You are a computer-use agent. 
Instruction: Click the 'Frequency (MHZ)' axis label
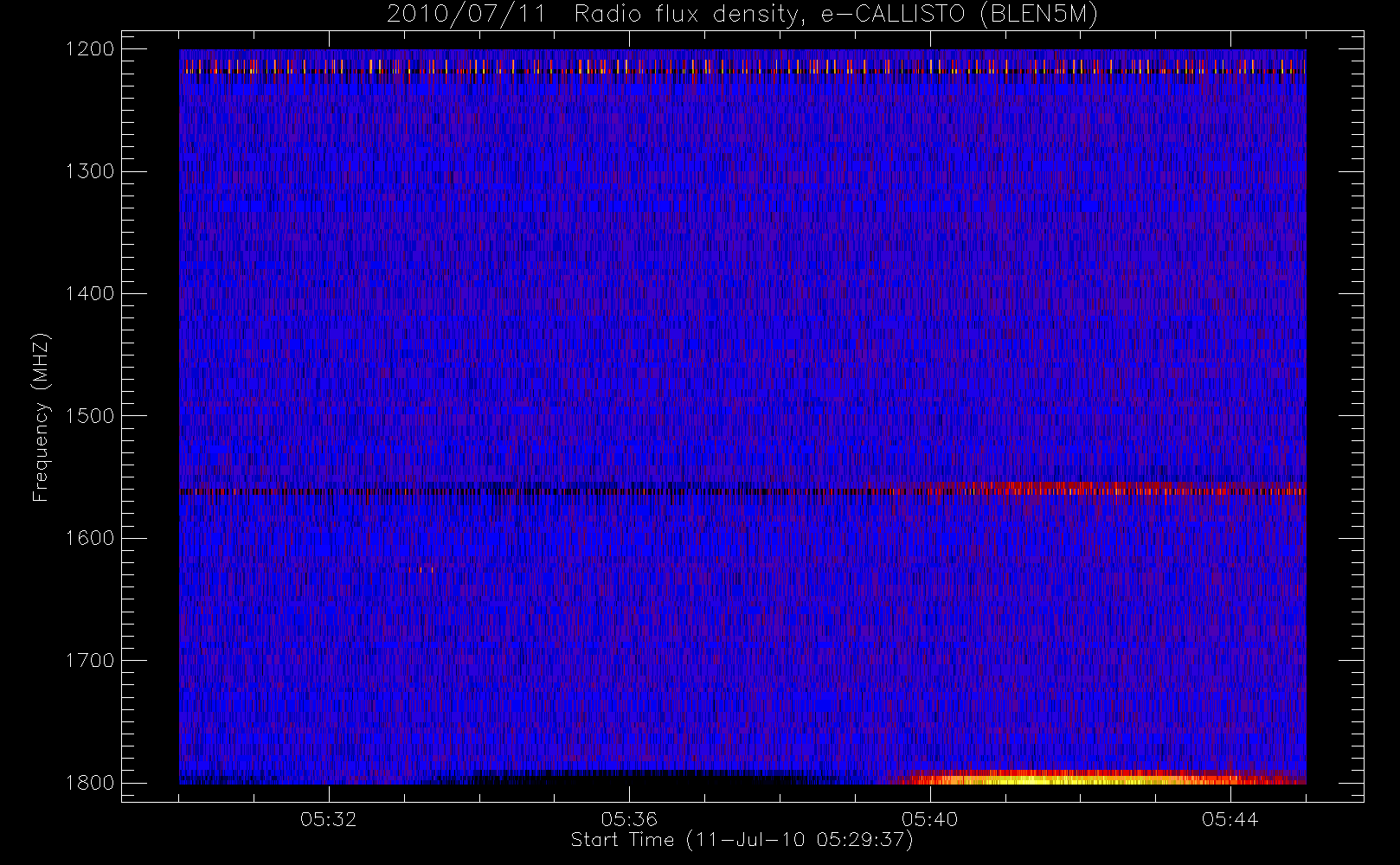pyautogui.click(x=41, y=417)
